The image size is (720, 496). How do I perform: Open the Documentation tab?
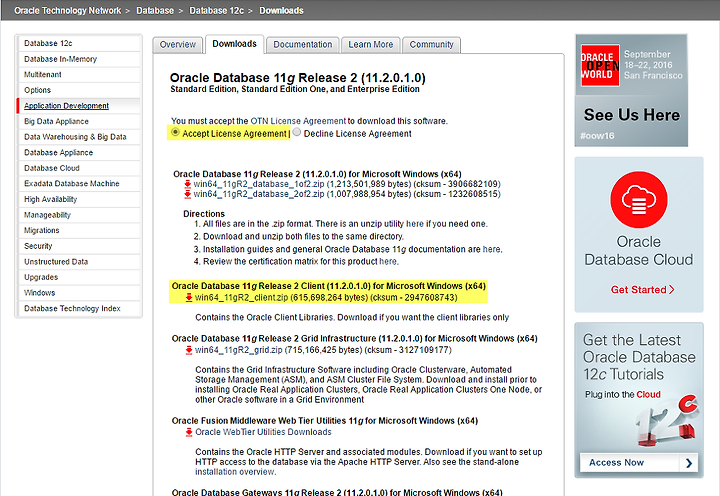(303, 45)
